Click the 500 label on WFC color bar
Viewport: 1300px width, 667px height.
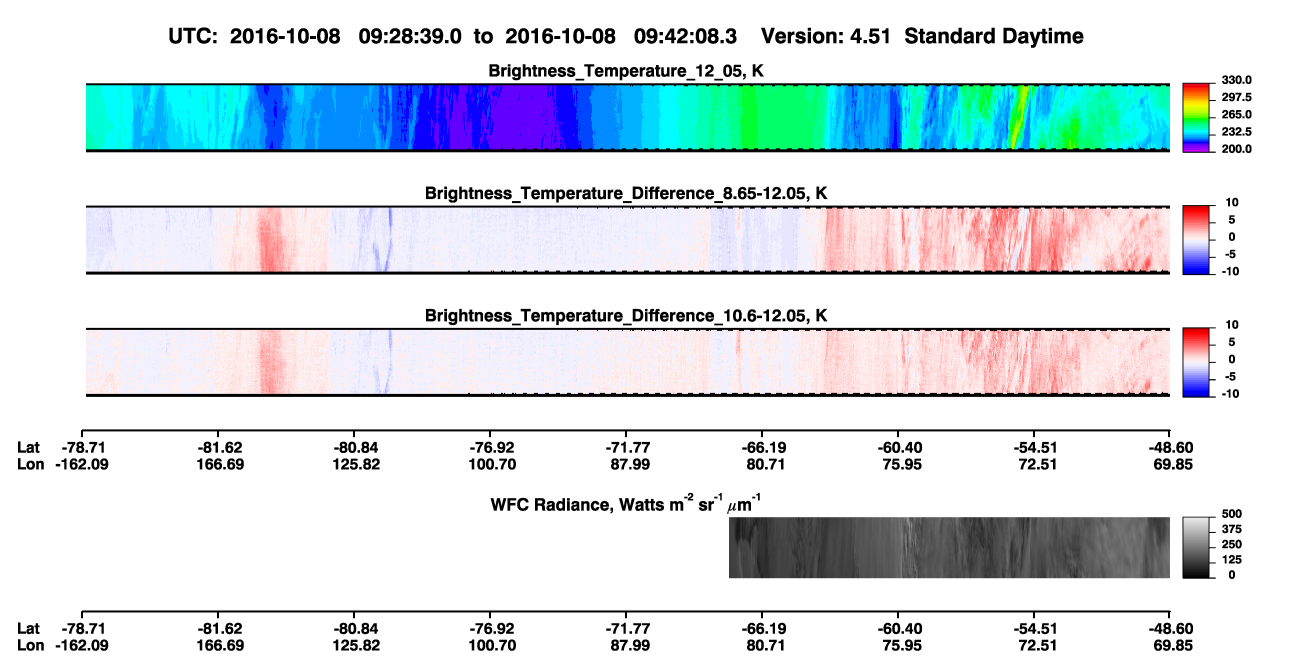[x=1230, y=514]
